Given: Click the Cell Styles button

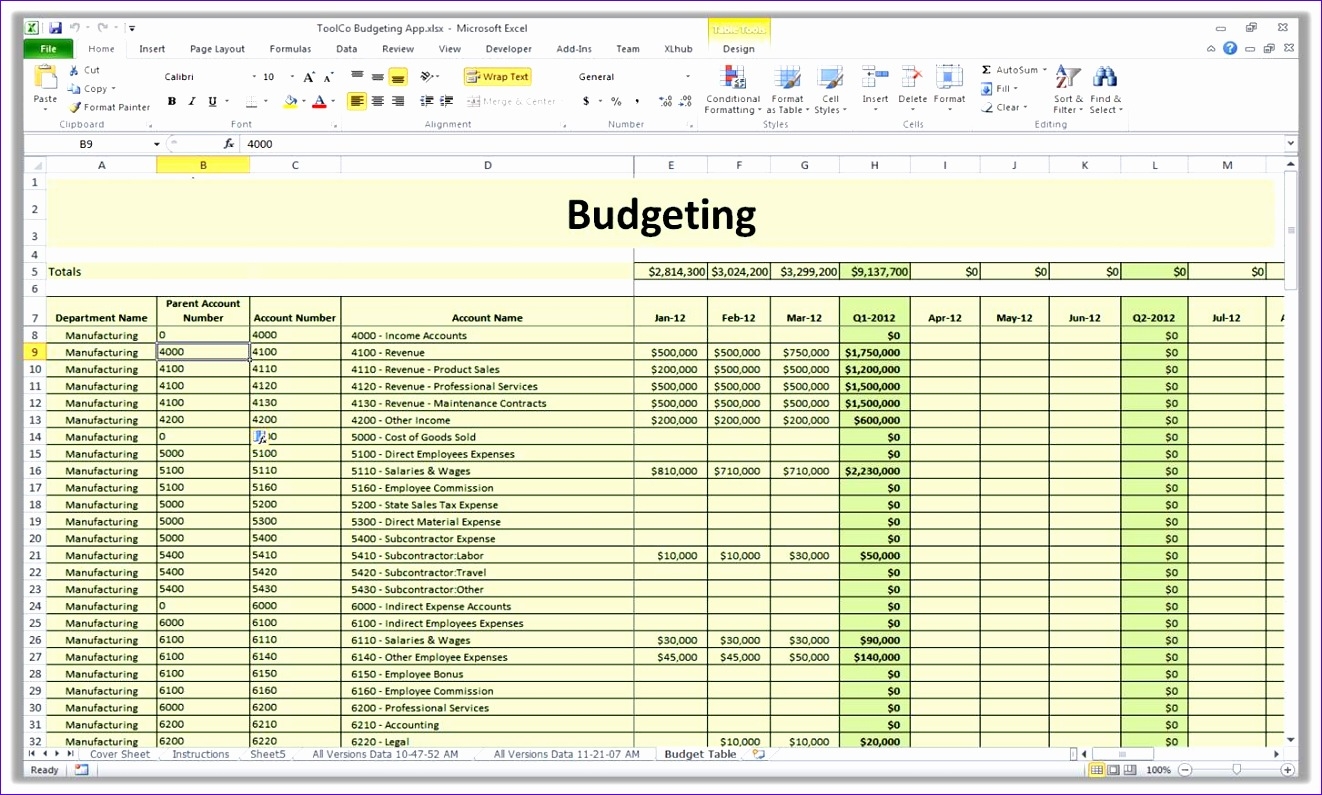Looking at the screenshot, I should pos(831,88).
